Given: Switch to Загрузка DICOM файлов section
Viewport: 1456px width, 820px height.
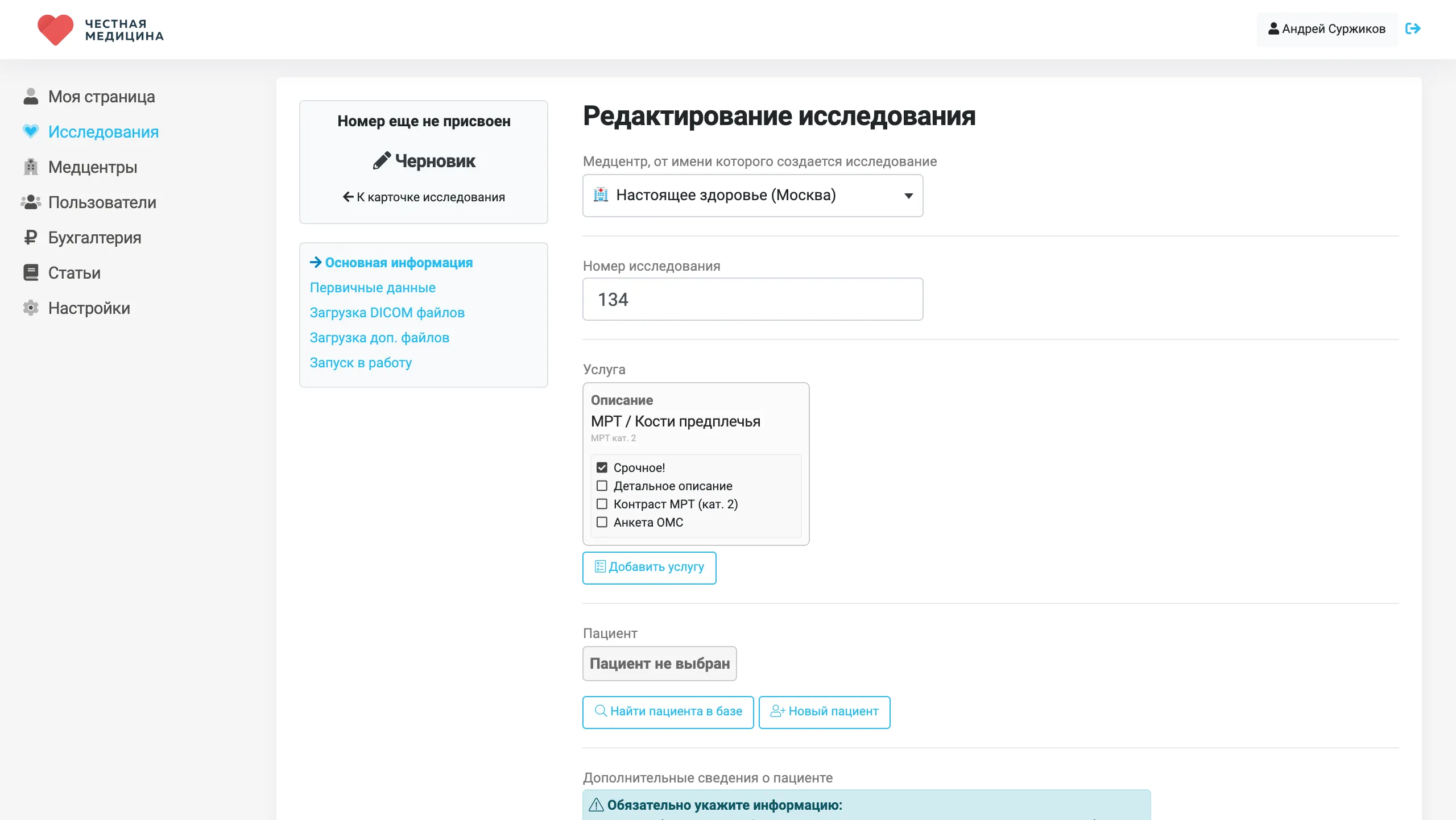Looking at the screenshot, I should pyautogui.click(x=387, y=312).
